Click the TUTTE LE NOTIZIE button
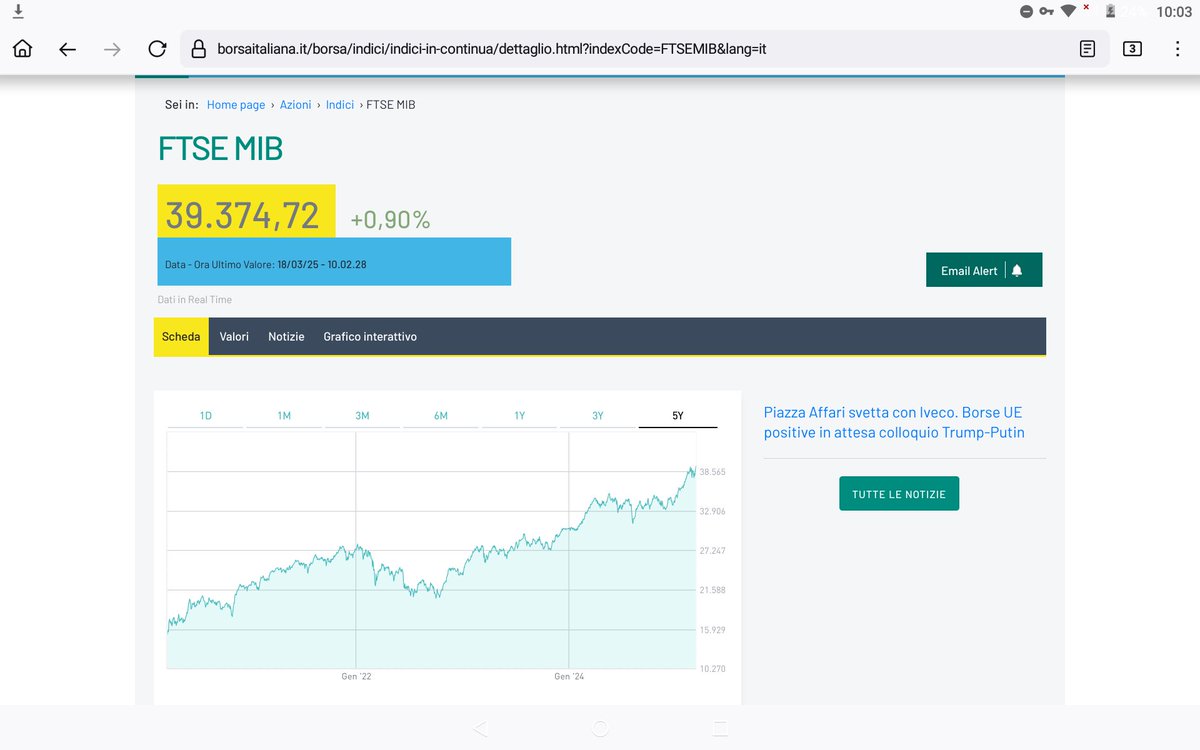Screen dimensions: 1200x750 click(899, 494)
